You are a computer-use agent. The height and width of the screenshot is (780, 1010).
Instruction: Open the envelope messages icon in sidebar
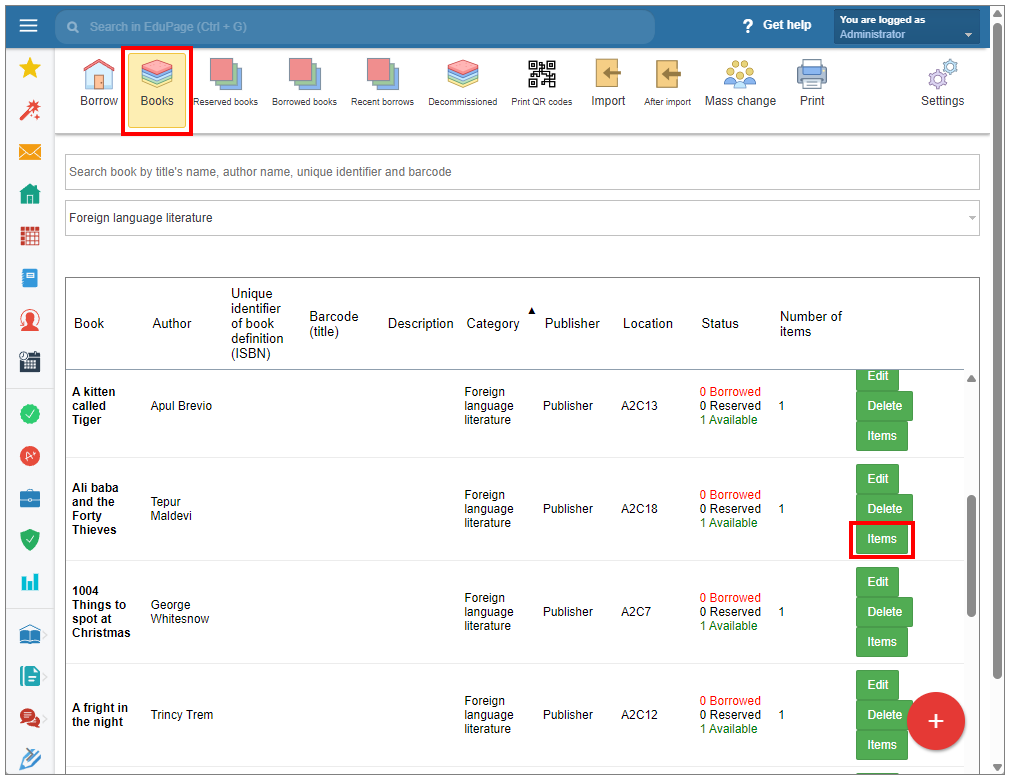(x=30, y=152)
